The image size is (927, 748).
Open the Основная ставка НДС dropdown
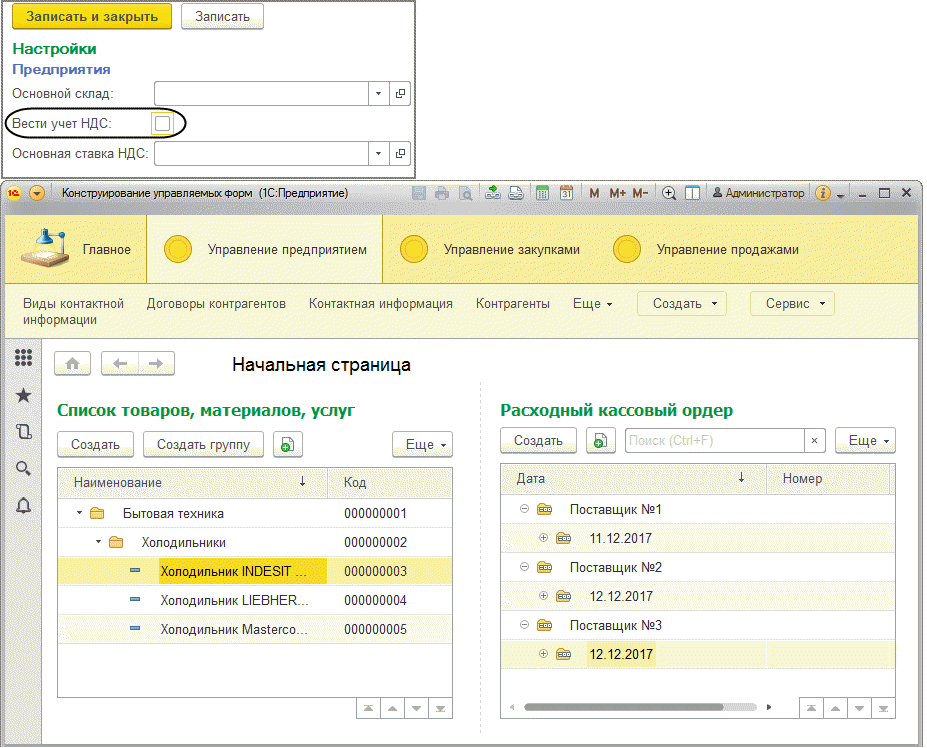click(x=378, y=154)
